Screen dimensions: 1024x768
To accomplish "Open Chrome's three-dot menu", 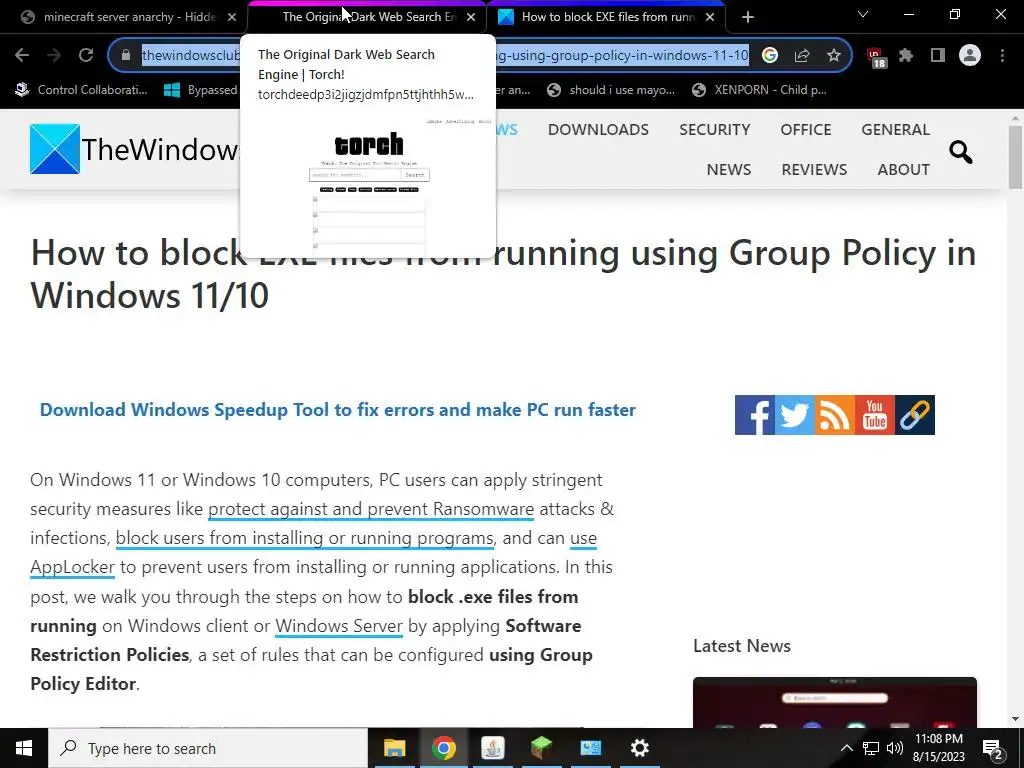I will click(1002, 56).
